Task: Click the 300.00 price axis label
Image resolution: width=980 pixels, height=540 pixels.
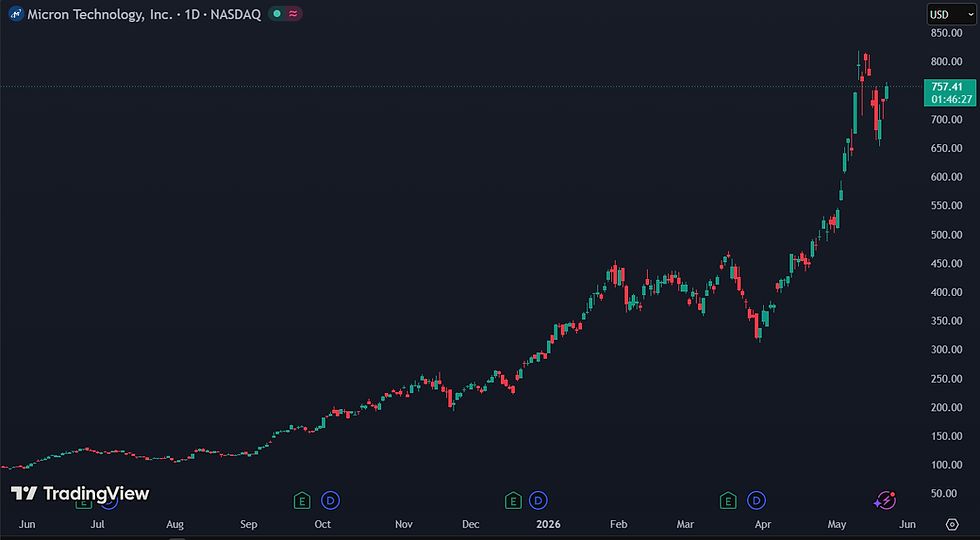Action: pyautogui.click(x=946, y=349)
